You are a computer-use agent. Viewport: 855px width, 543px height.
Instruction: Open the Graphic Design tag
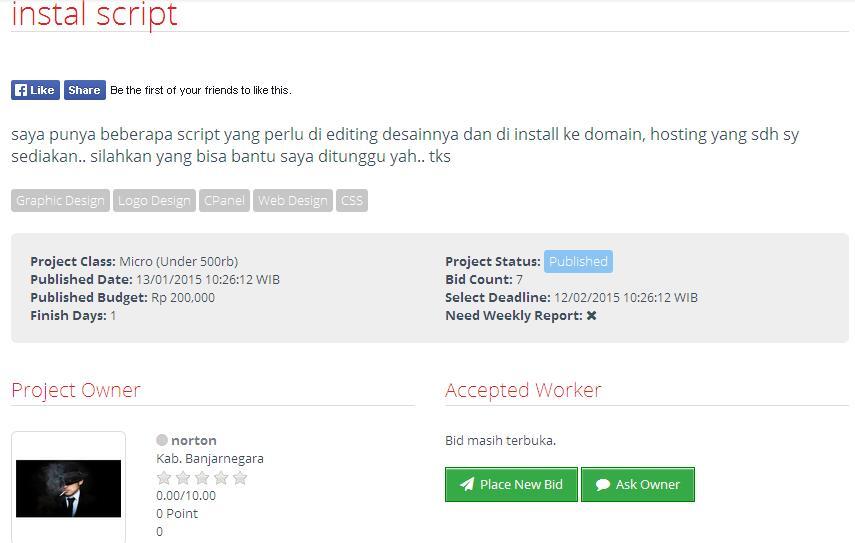[x=60, y=201]
